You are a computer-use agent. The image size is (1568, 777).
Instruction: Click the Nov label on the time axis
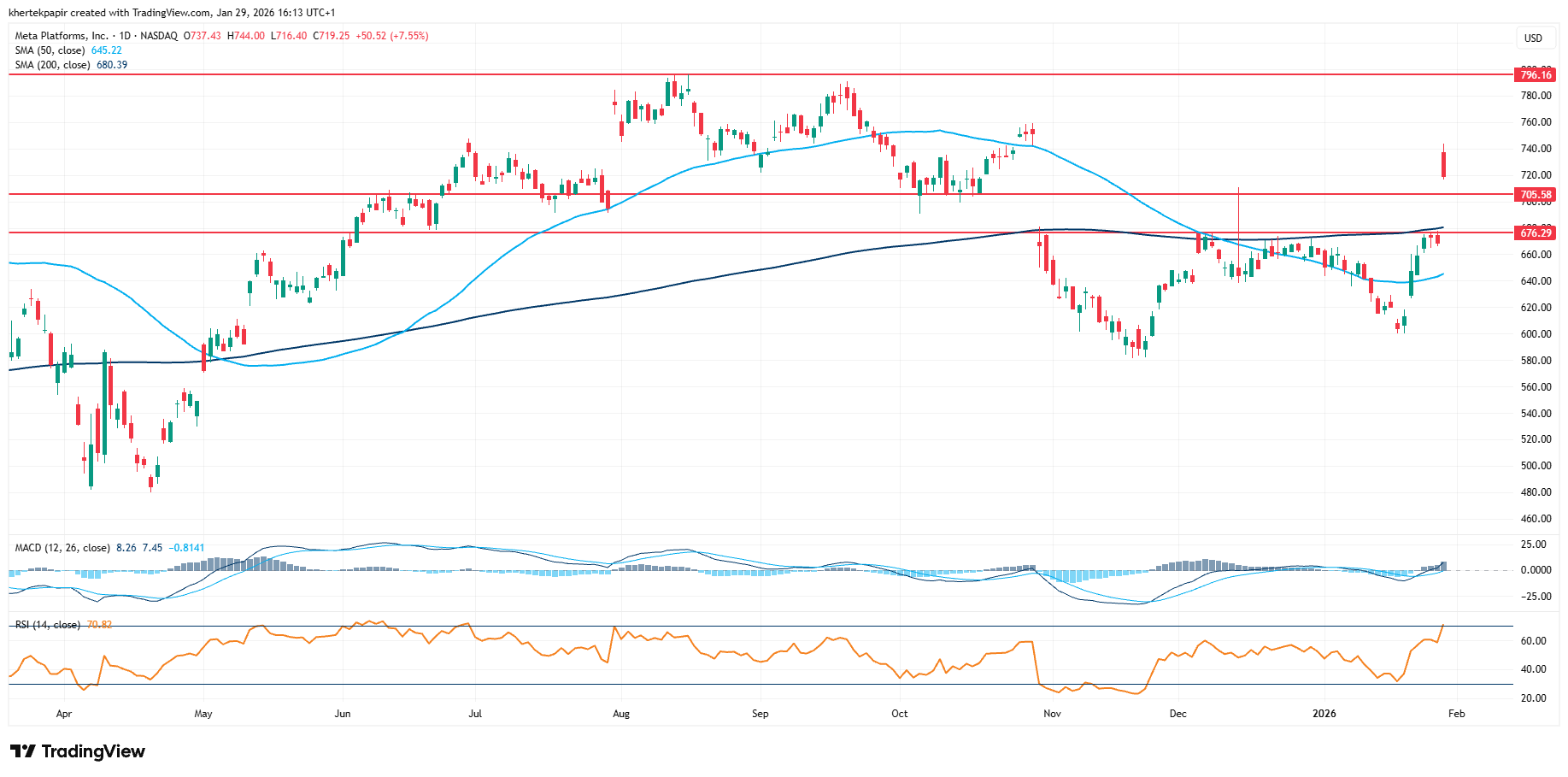click(1052, 714)
